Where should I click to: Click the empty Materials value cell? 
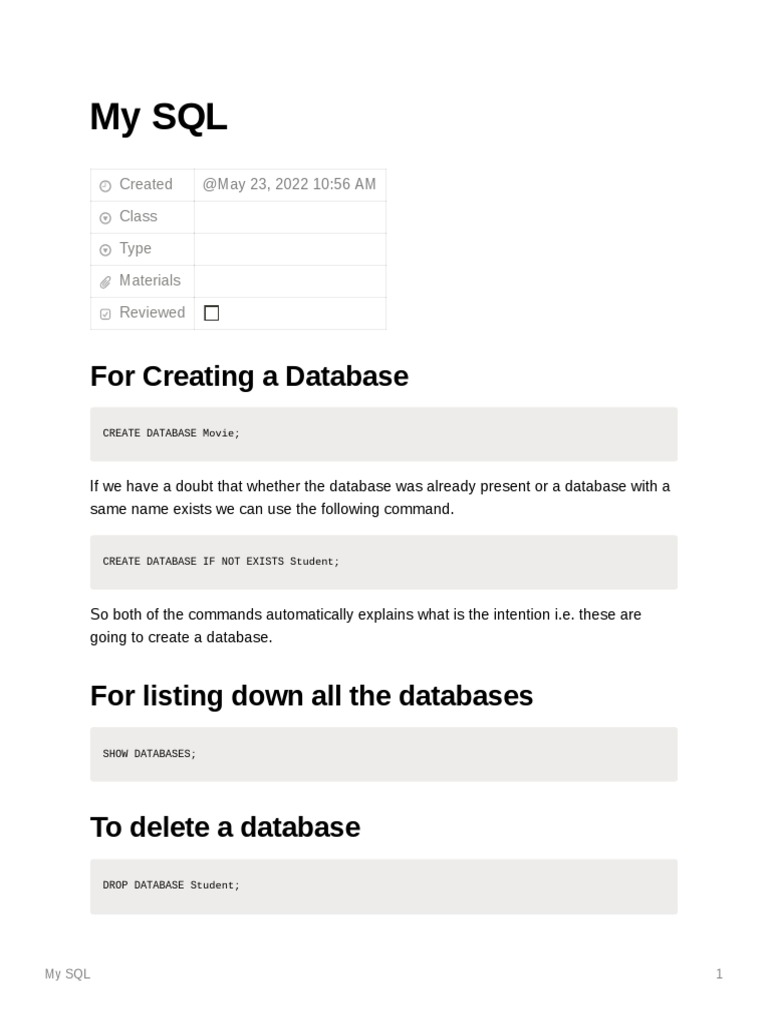(x=289, y=281)
